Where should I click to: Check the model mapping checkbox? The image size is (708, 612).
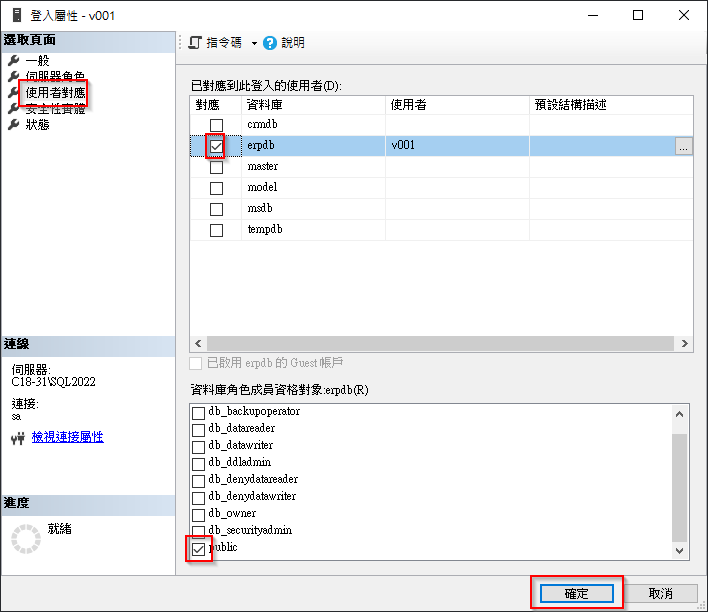click(x=216, y=188)
